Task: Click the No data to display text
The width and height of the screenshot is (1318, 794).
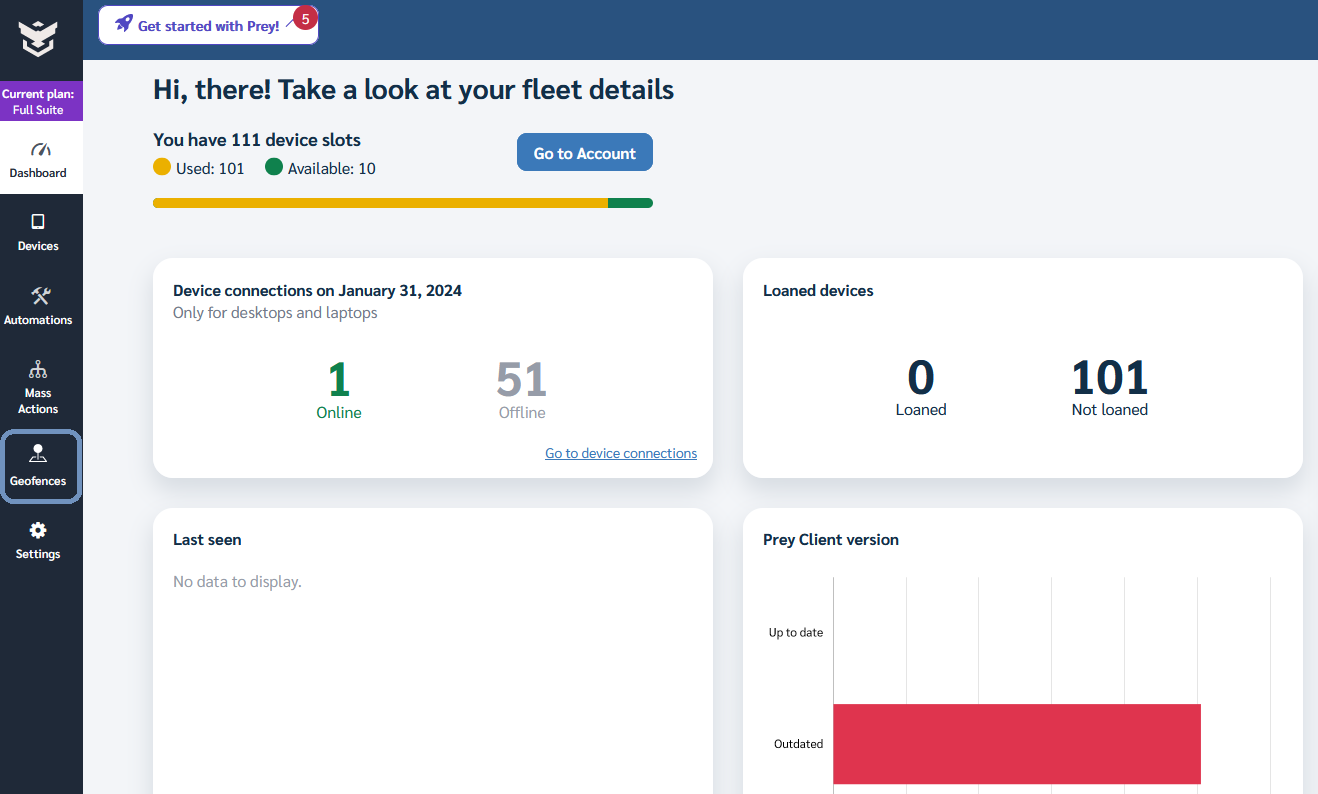Action: [237, 581]
